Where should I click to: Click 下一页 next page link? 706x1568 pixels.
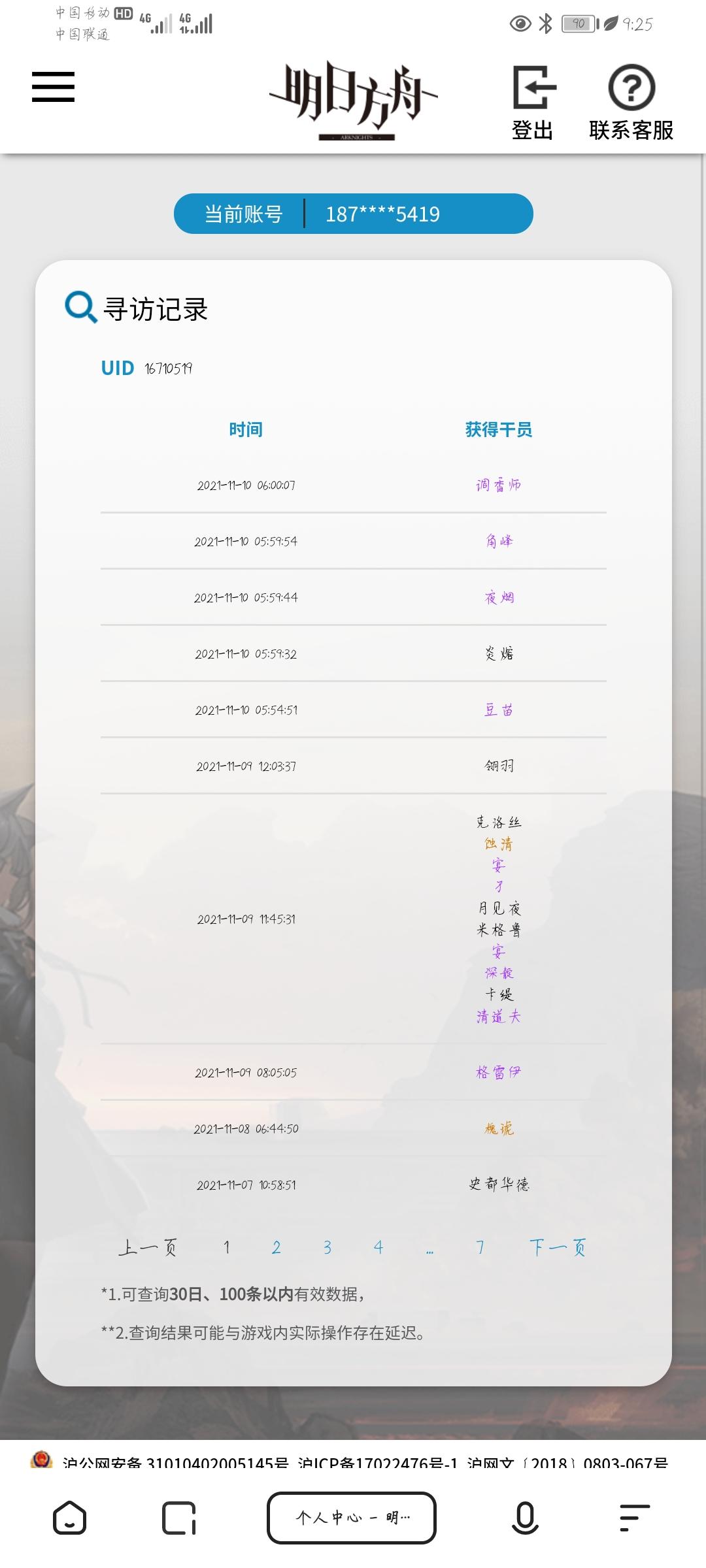(558, 1248)
